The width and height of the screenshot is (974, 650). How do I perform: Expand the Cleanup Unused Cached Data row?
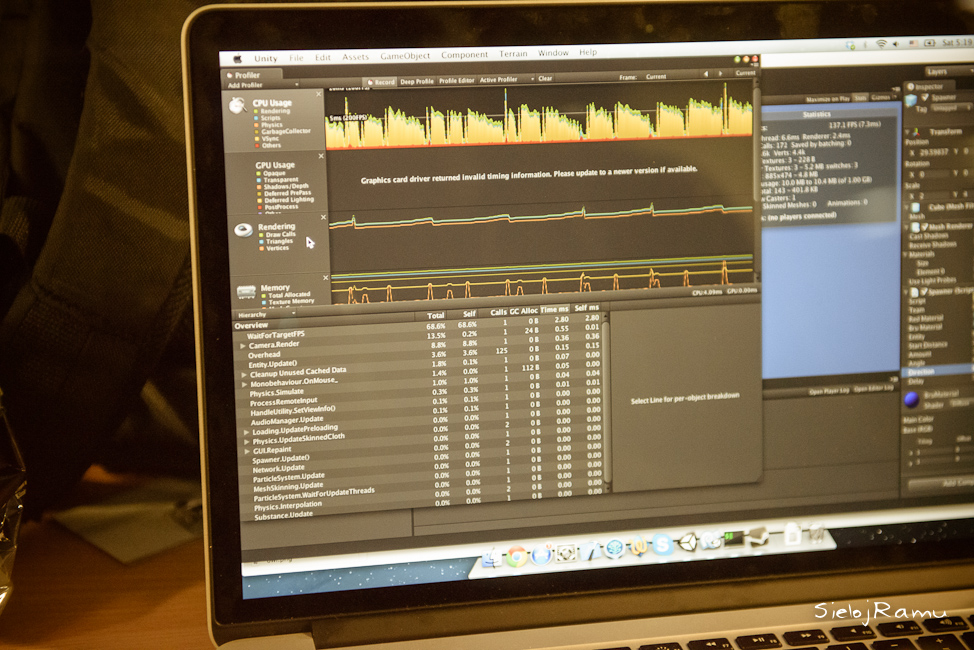tap(244, 375)
